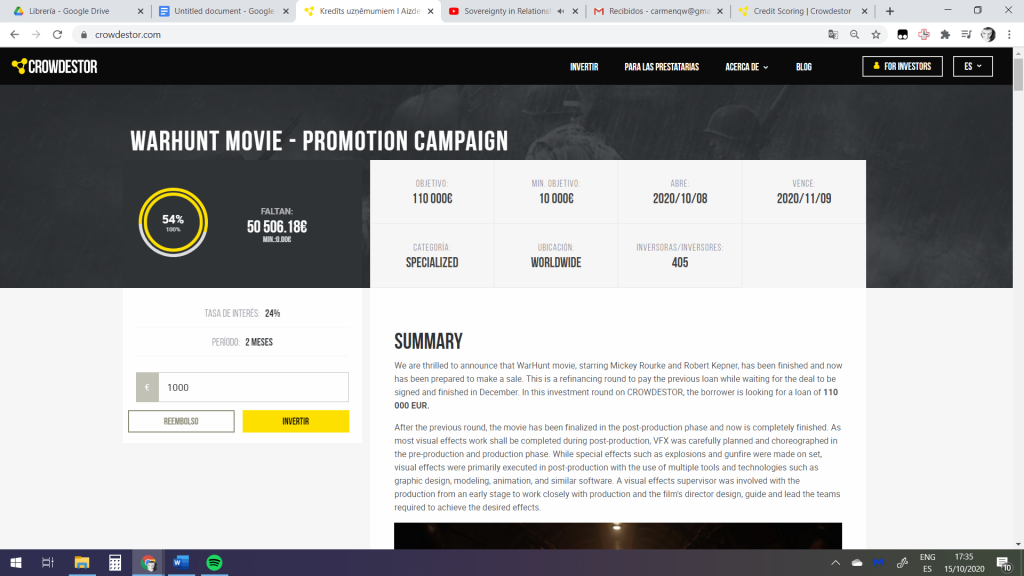Click the browser forward arrow
Viewport: 1024px width, 576px height.
[x=36, y=35]
